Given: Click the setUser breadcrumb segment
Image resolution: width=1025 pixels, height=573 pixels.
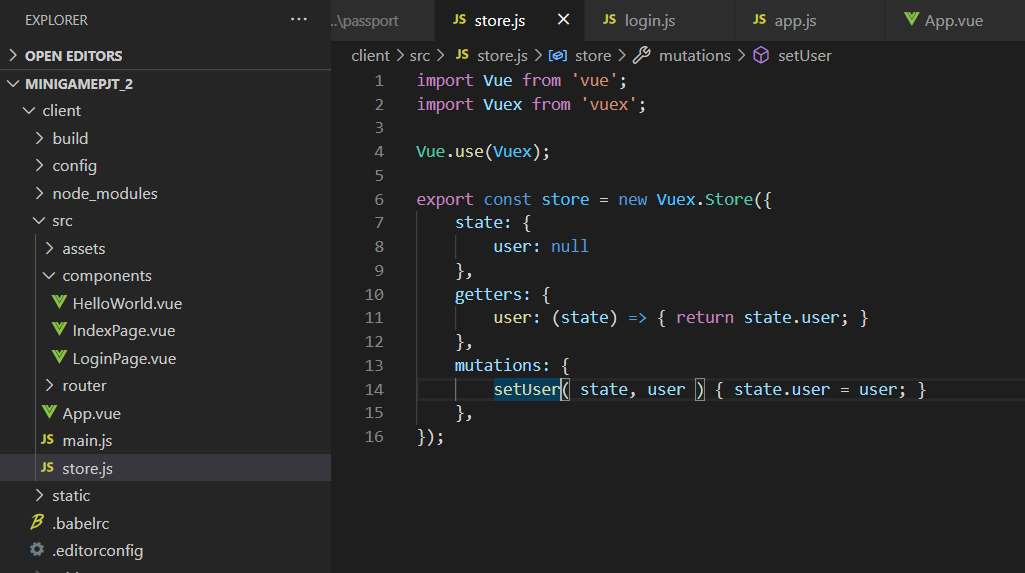Looking at the screenshot, I should (805, 56).
